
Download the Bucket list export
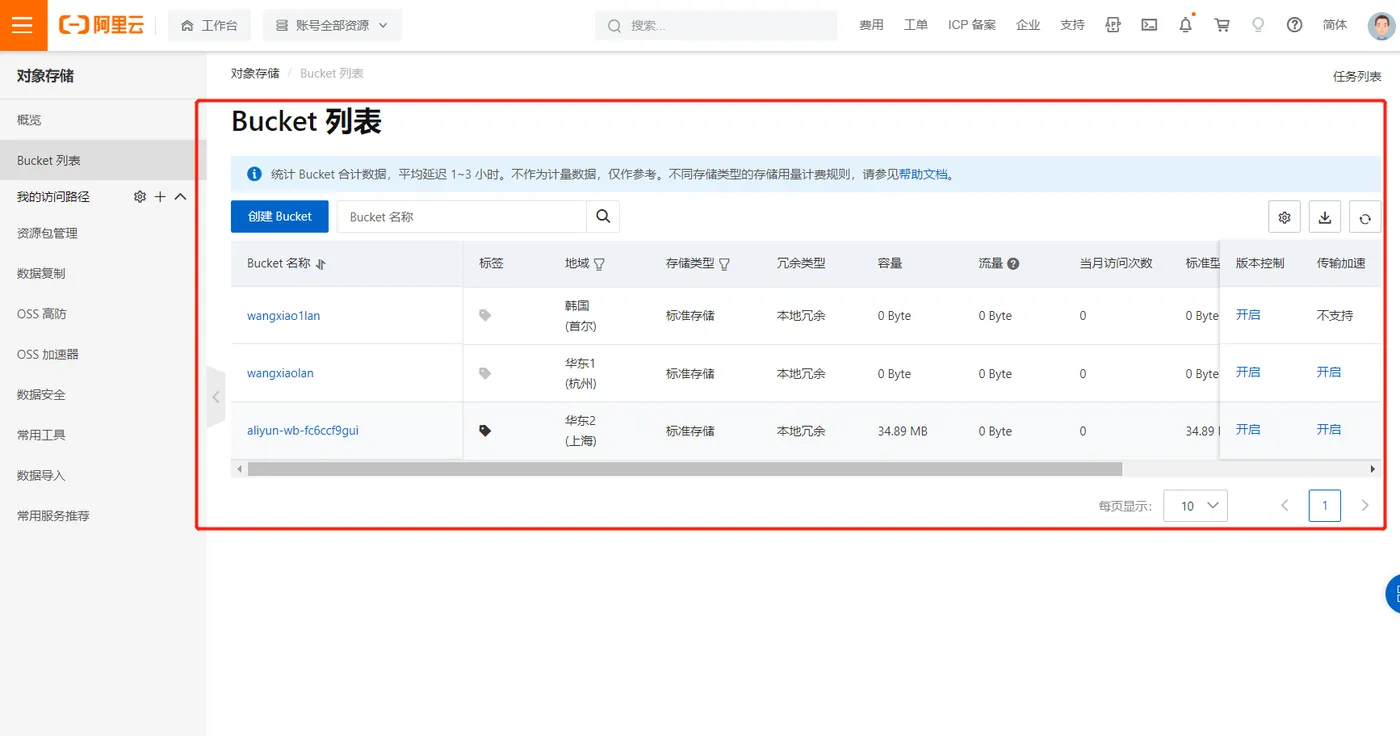1325,217
